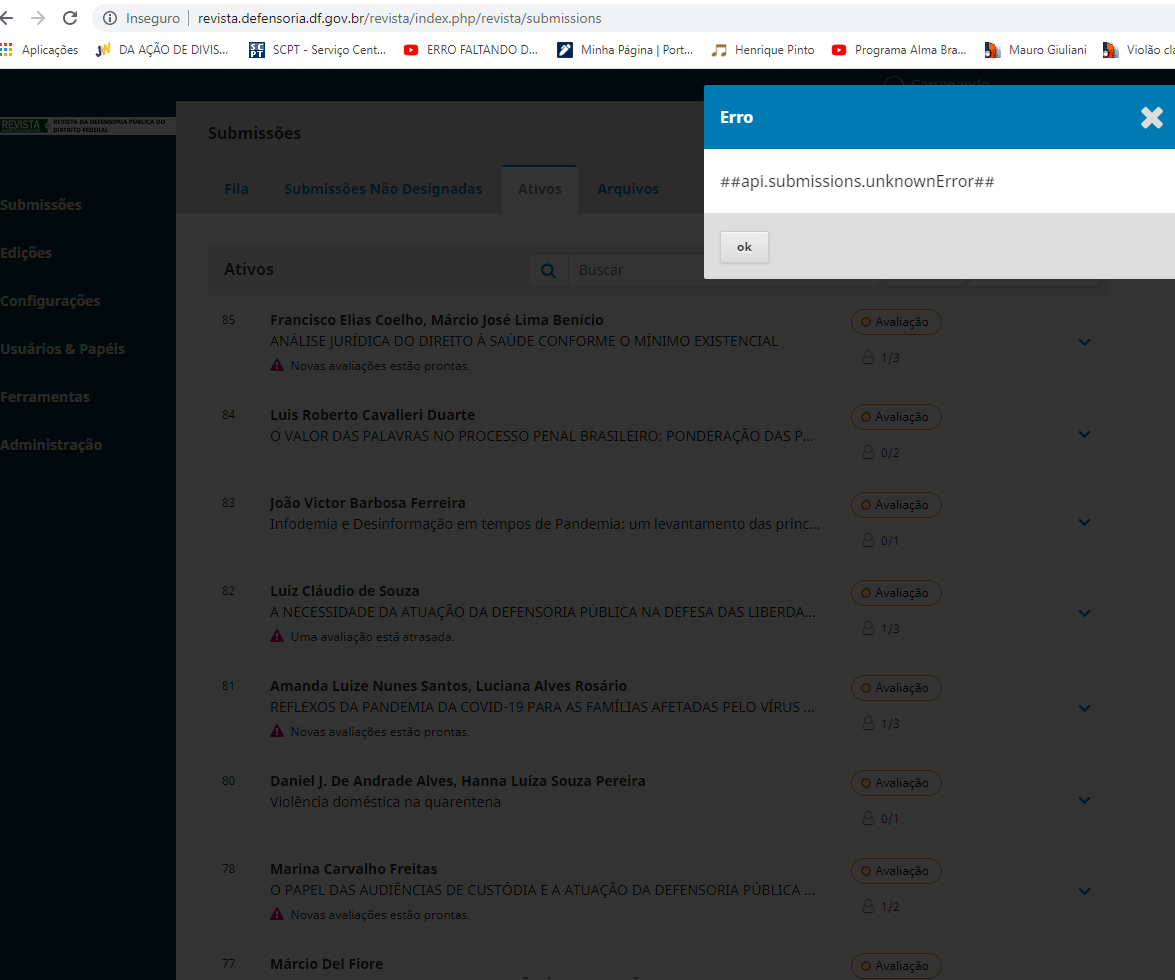Open Submissões Não Designadas tab
Image resolution: width=1175 pixels, height=980 pixels.
383,189
